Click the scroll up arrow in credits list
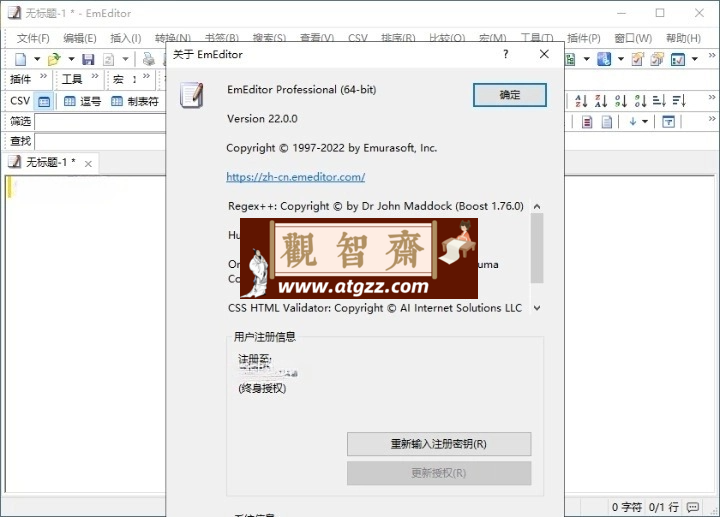 click(537, 207)
